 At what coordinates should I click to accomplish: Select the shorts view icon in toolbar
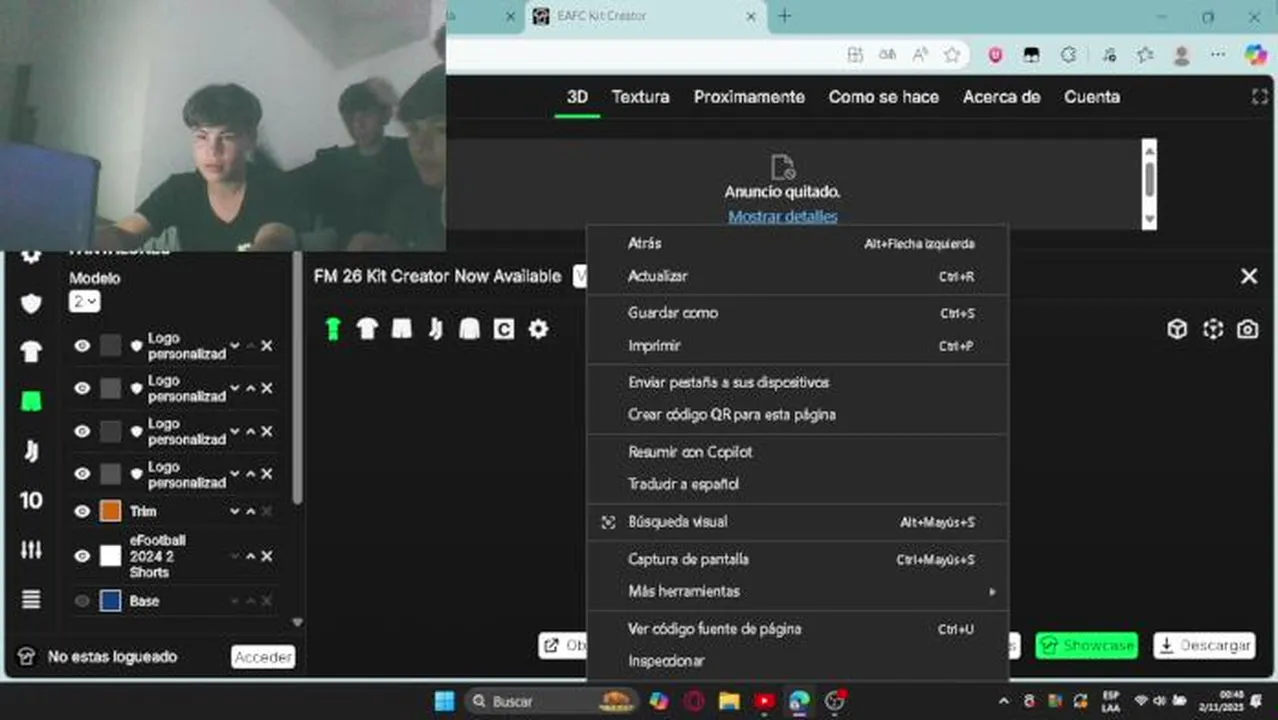(x=401, y=329)
